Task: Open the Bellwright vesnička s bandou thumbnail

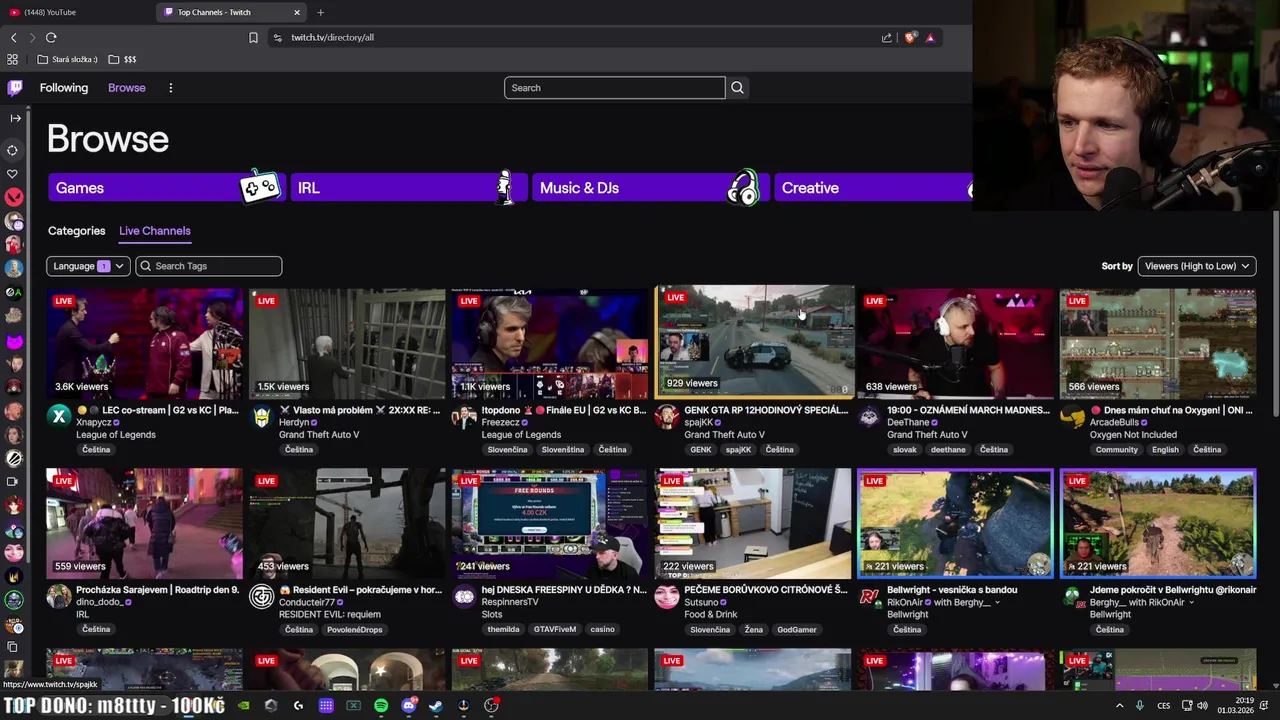Action: click(955, 523)
